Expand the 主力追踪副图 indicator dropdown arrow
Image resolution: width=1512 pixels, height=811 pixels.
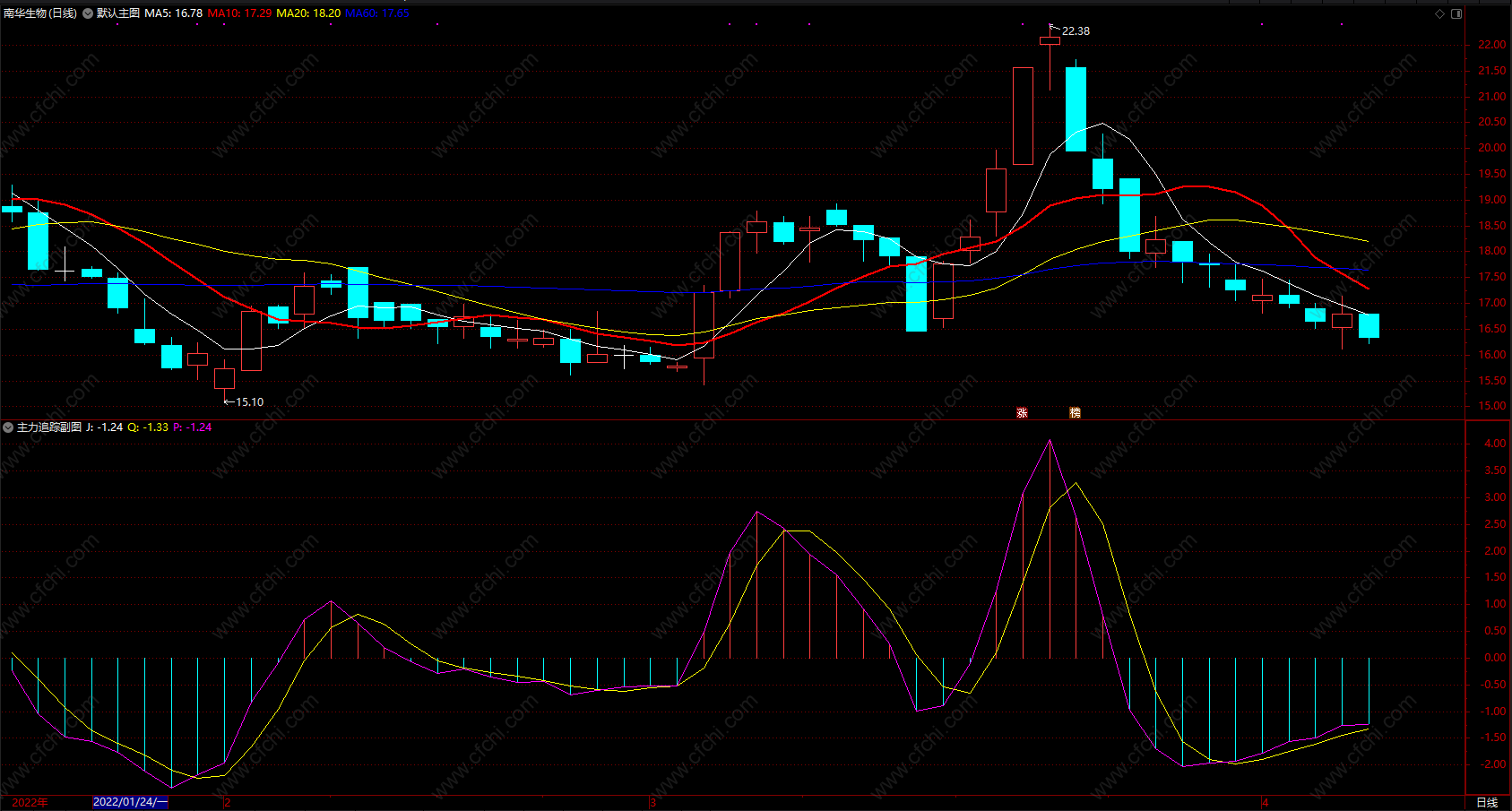tap(8, 427)
